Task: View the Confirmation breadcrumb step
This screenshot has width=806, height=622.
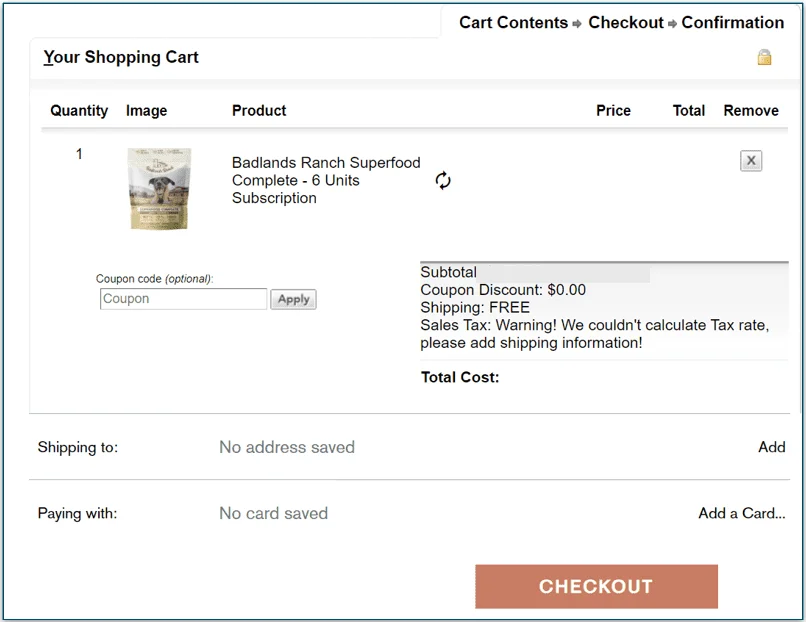Action: pyautogui.click(x=732, y=22)
